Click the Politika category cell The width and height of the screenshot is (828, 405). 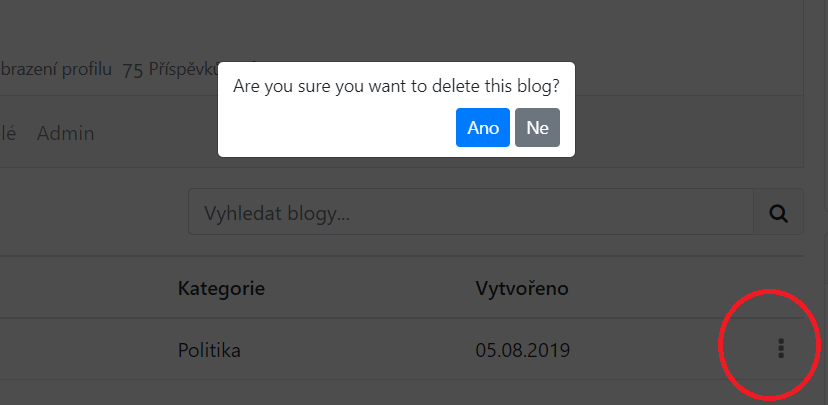click(209, 350)
